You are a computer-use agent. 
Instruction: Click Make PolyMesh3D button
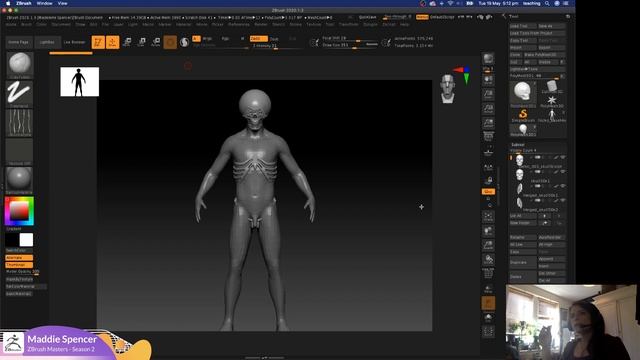click(x=544, y=55)
